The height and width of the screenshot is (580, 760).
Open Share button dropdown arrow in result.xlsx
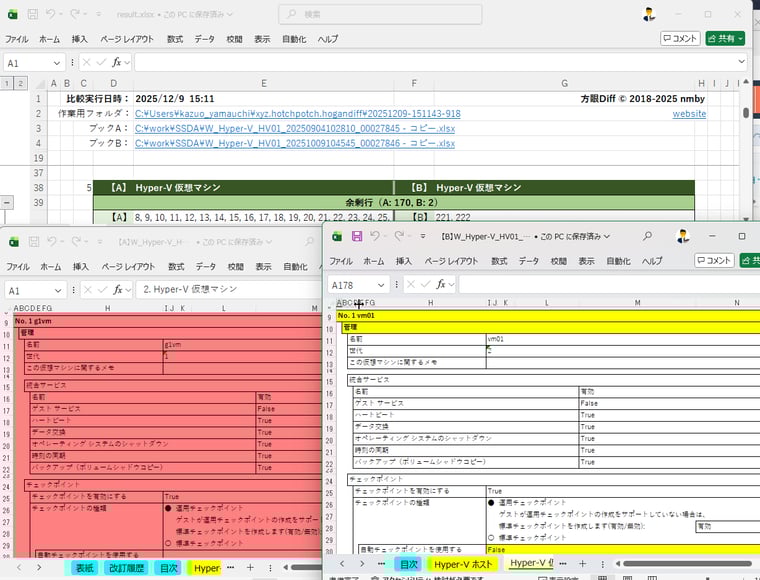[740, 38]
